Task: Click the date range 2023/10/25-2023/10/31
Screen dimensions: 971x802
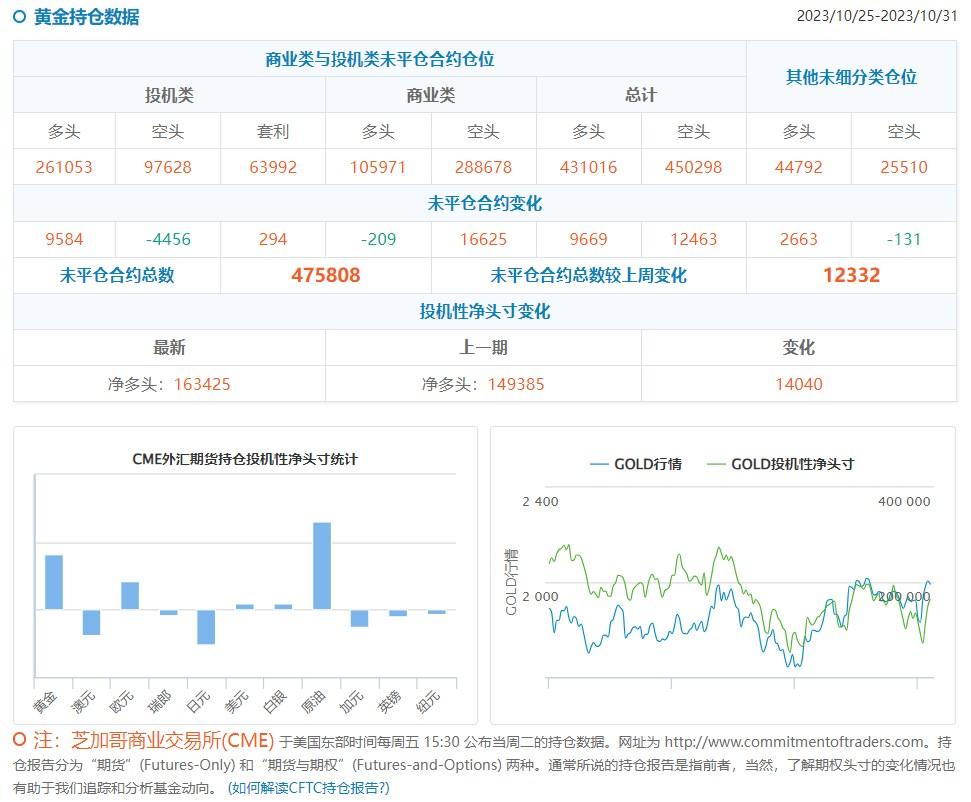Action: 881,16
